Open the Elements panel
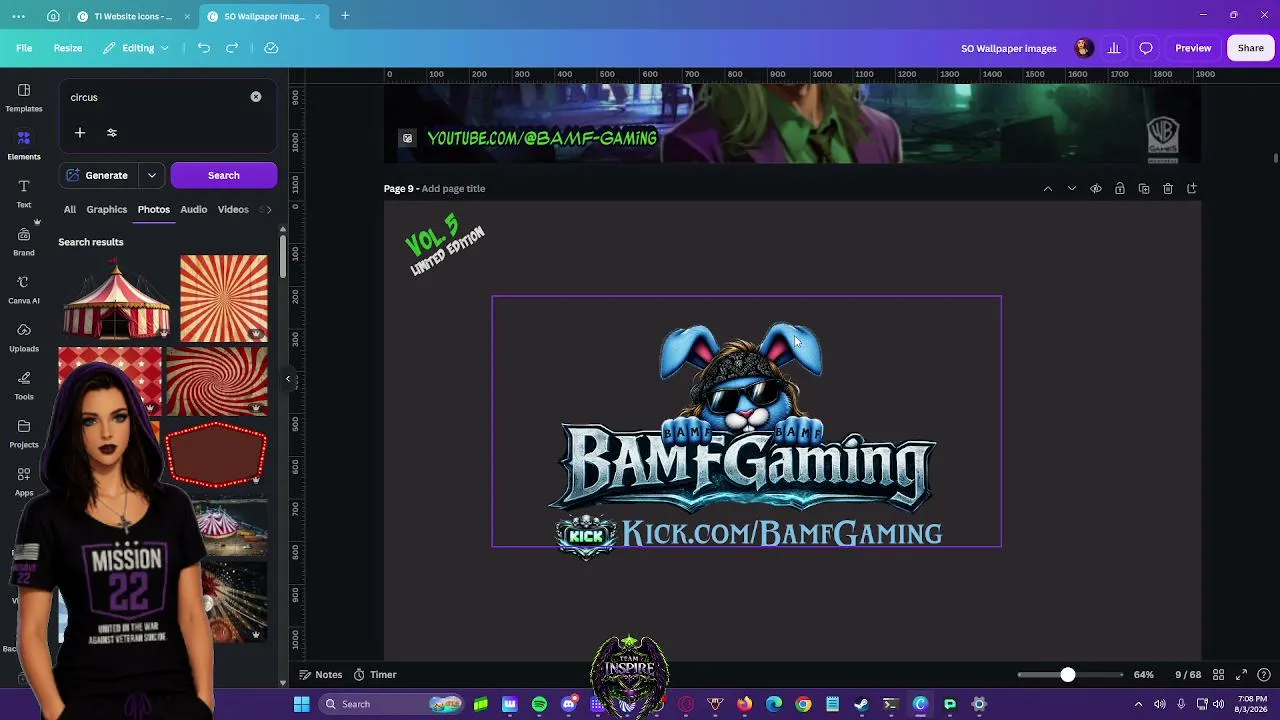1280x720 pixels. click(x=24, y=145)
